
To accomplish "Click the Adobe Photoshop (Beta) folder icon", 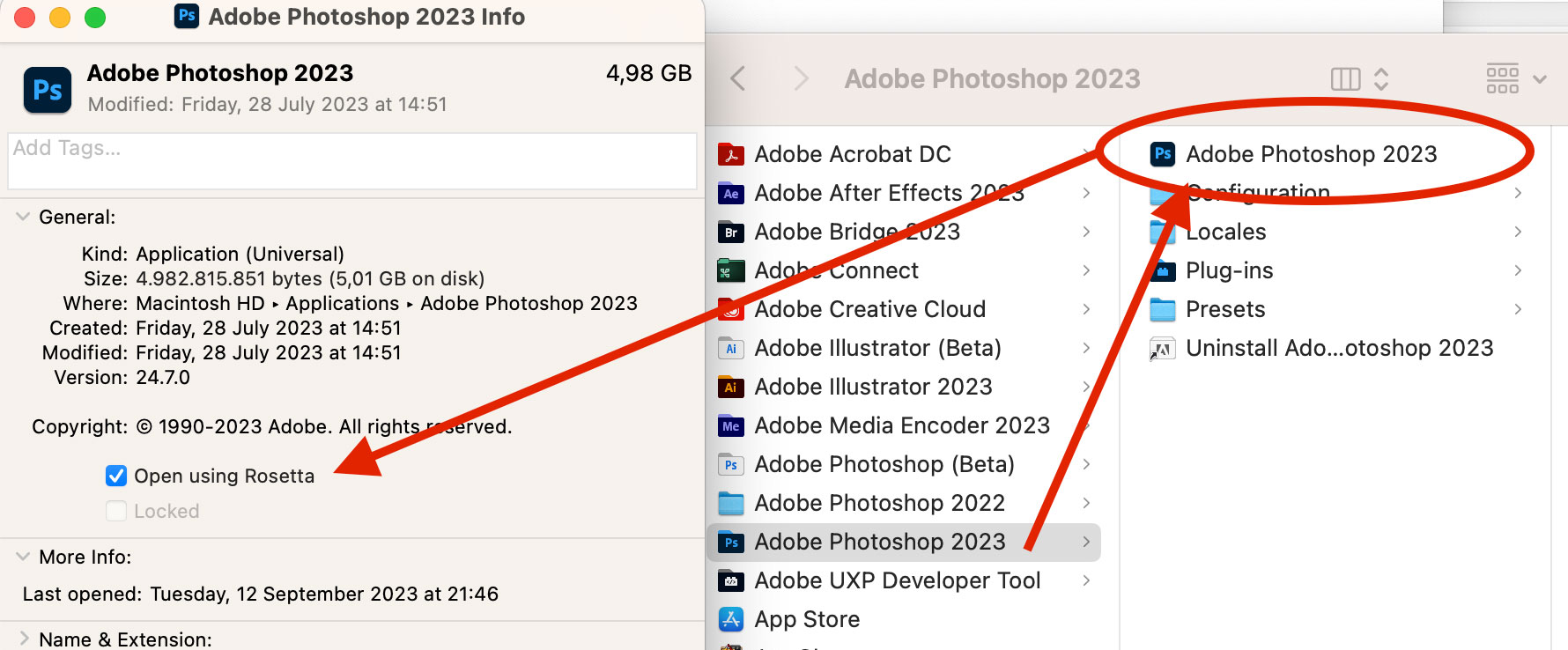I will (731, 465).
